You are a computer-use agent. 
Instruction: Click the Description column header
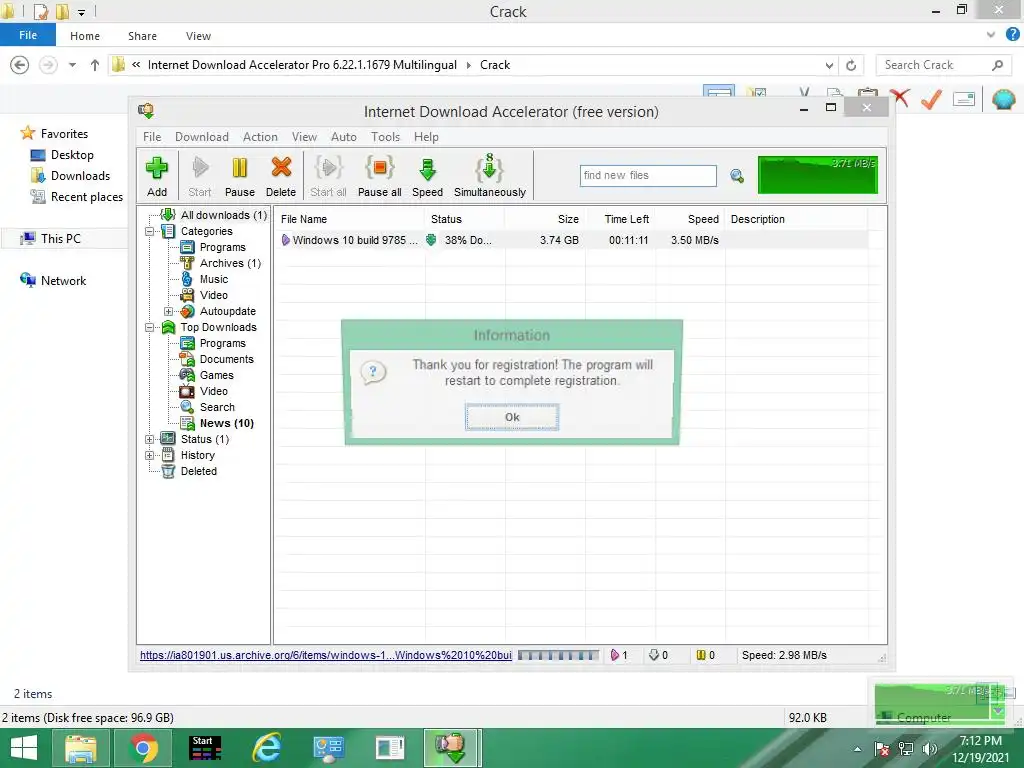point(796,219)
